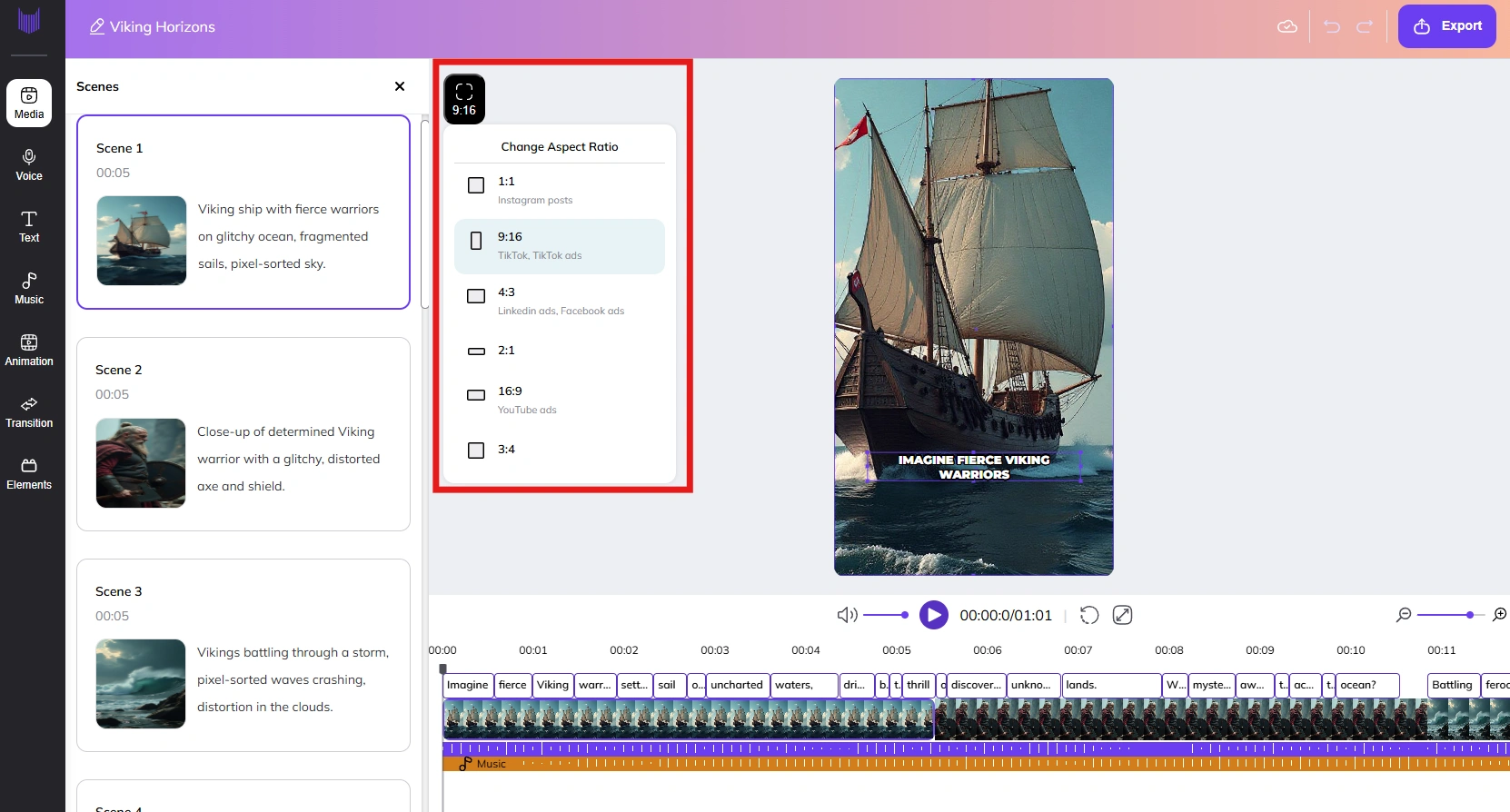Click the Export button
This screenshot has width=1510, height=812.
click(x=1447, y=26)
